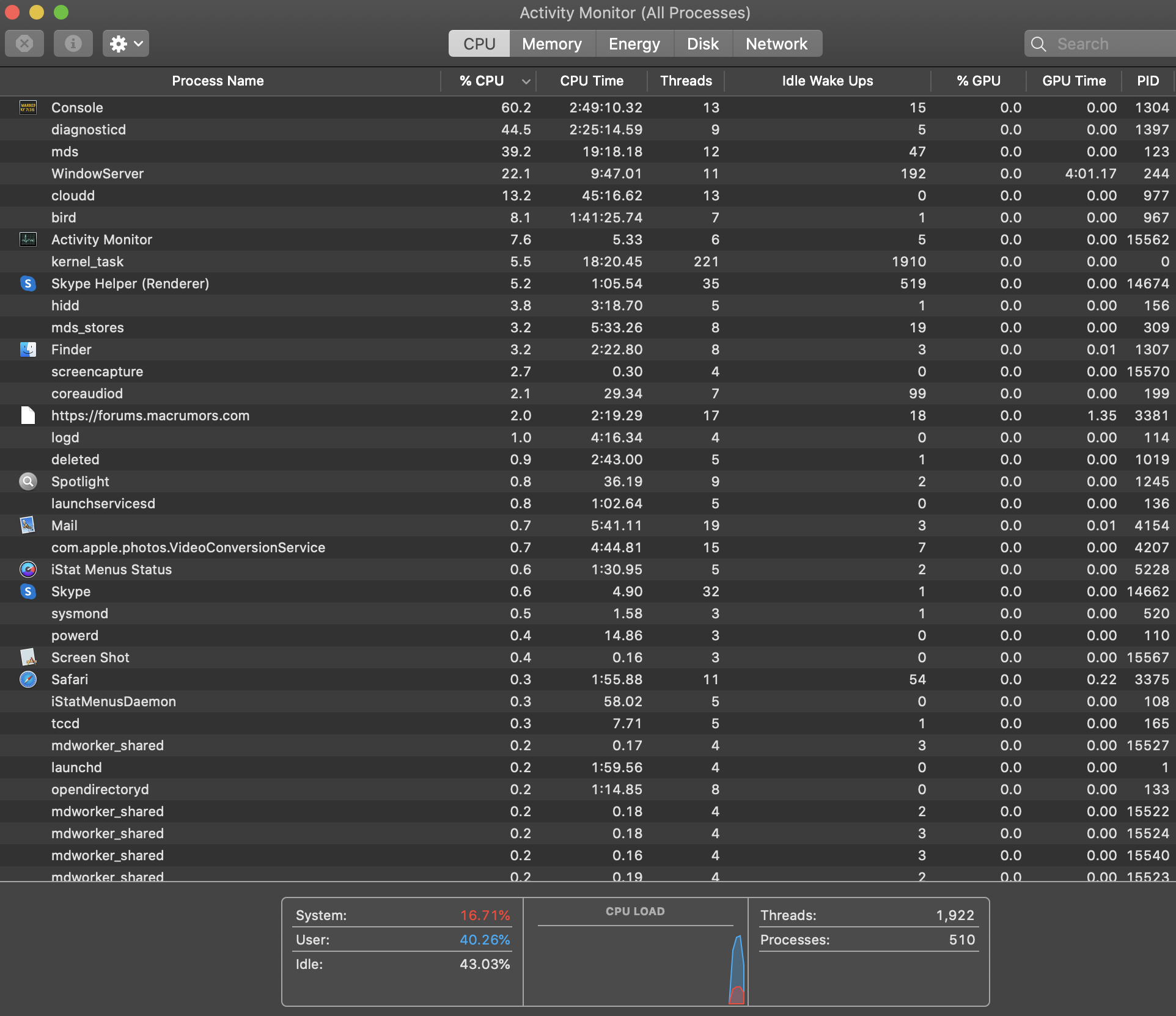Select com.apple.photos.VideoConversionService row

click(x=588, y=547)
